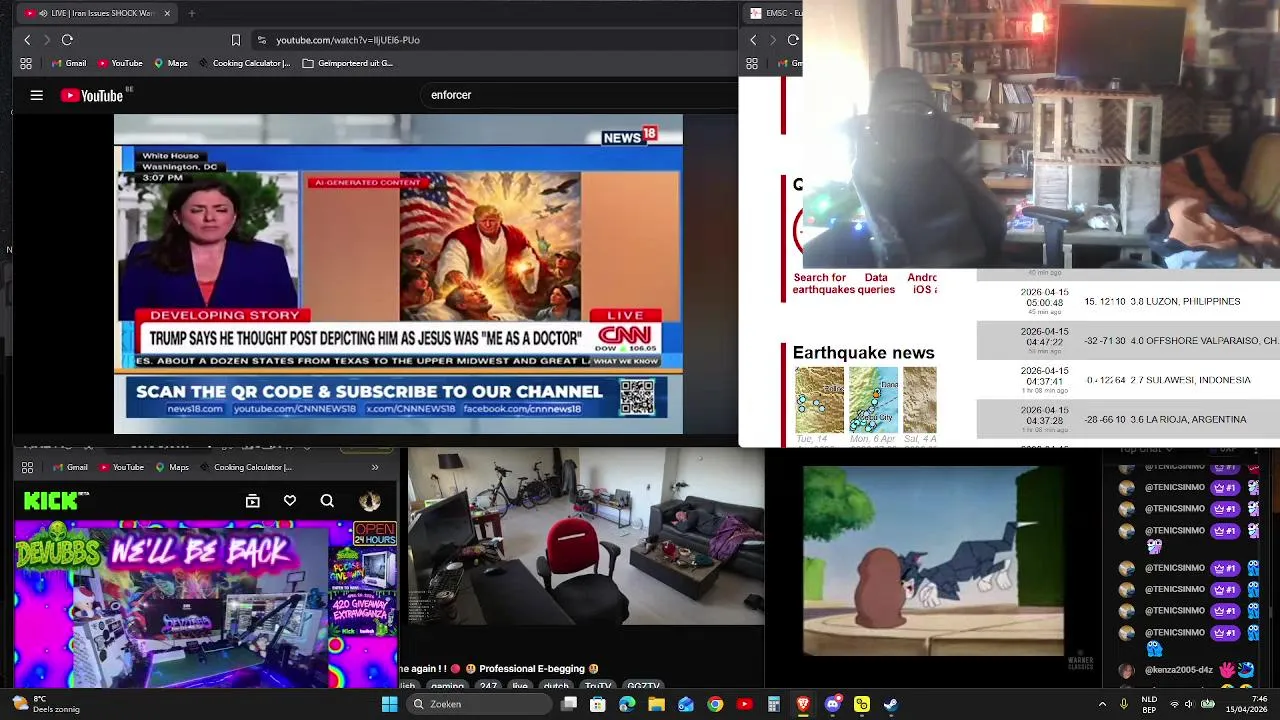
Task: Open Task View from the taskbar
Action: 569,704
